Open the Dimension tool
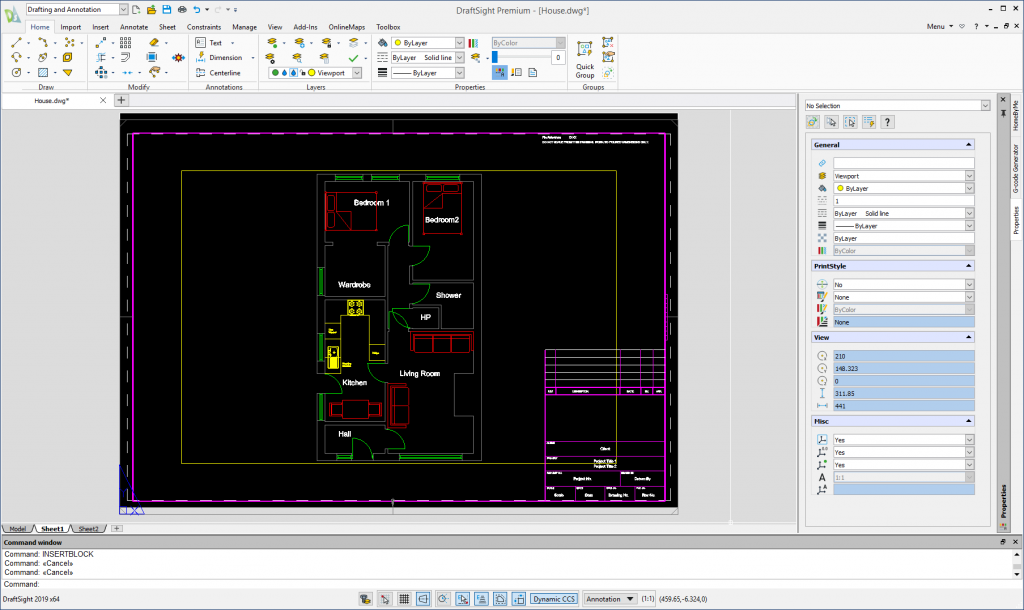 tap(213, 57)
